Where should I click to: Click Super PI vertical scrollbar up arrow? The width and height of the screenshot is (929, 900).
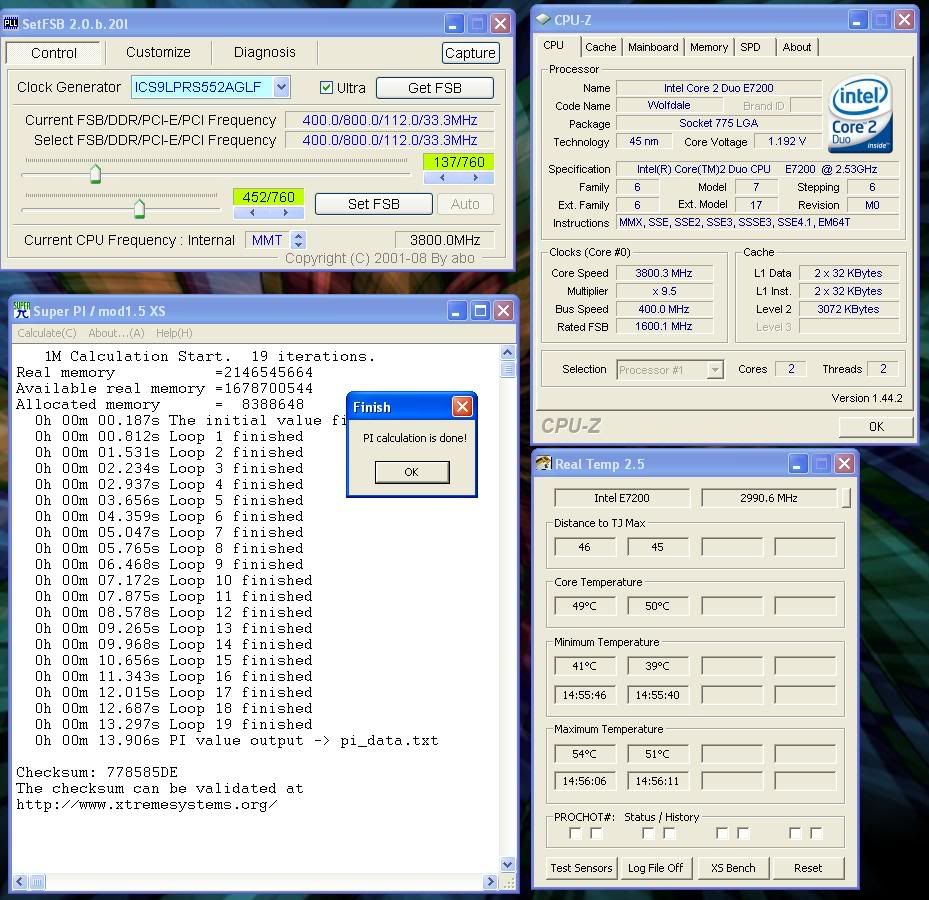pyautogui.click(x=508, y=353)
